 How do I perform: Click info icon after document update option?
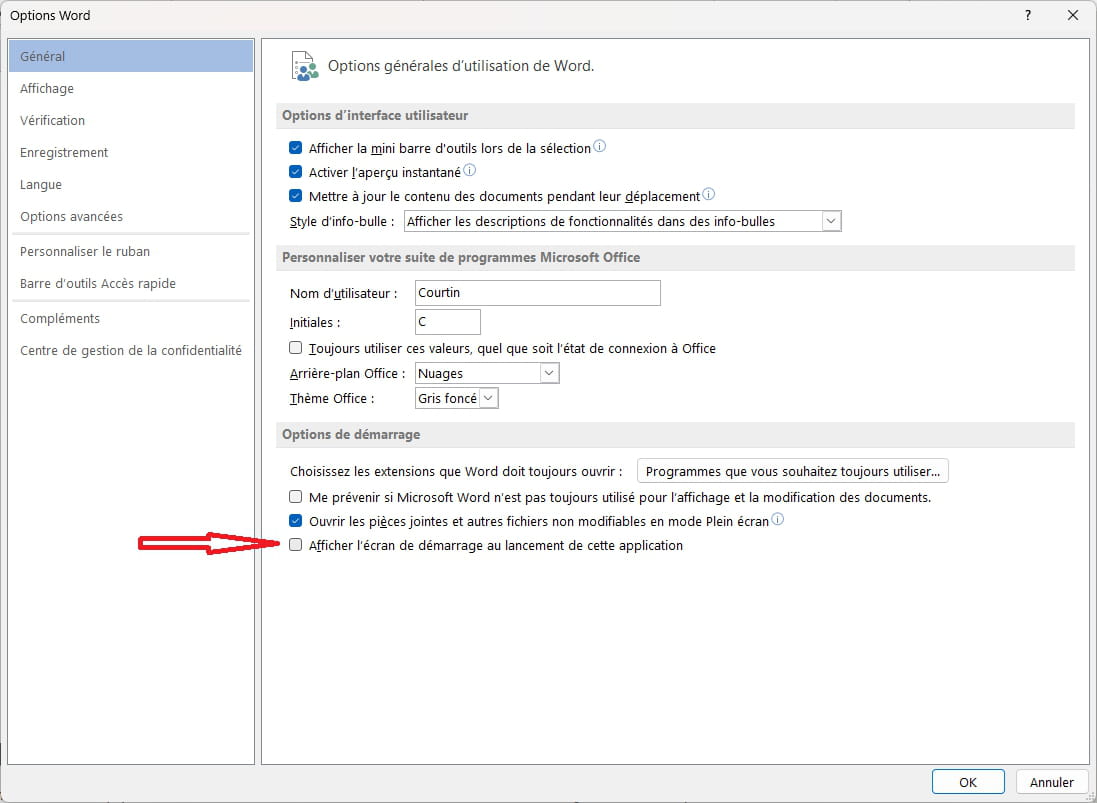tap(708, 194)
